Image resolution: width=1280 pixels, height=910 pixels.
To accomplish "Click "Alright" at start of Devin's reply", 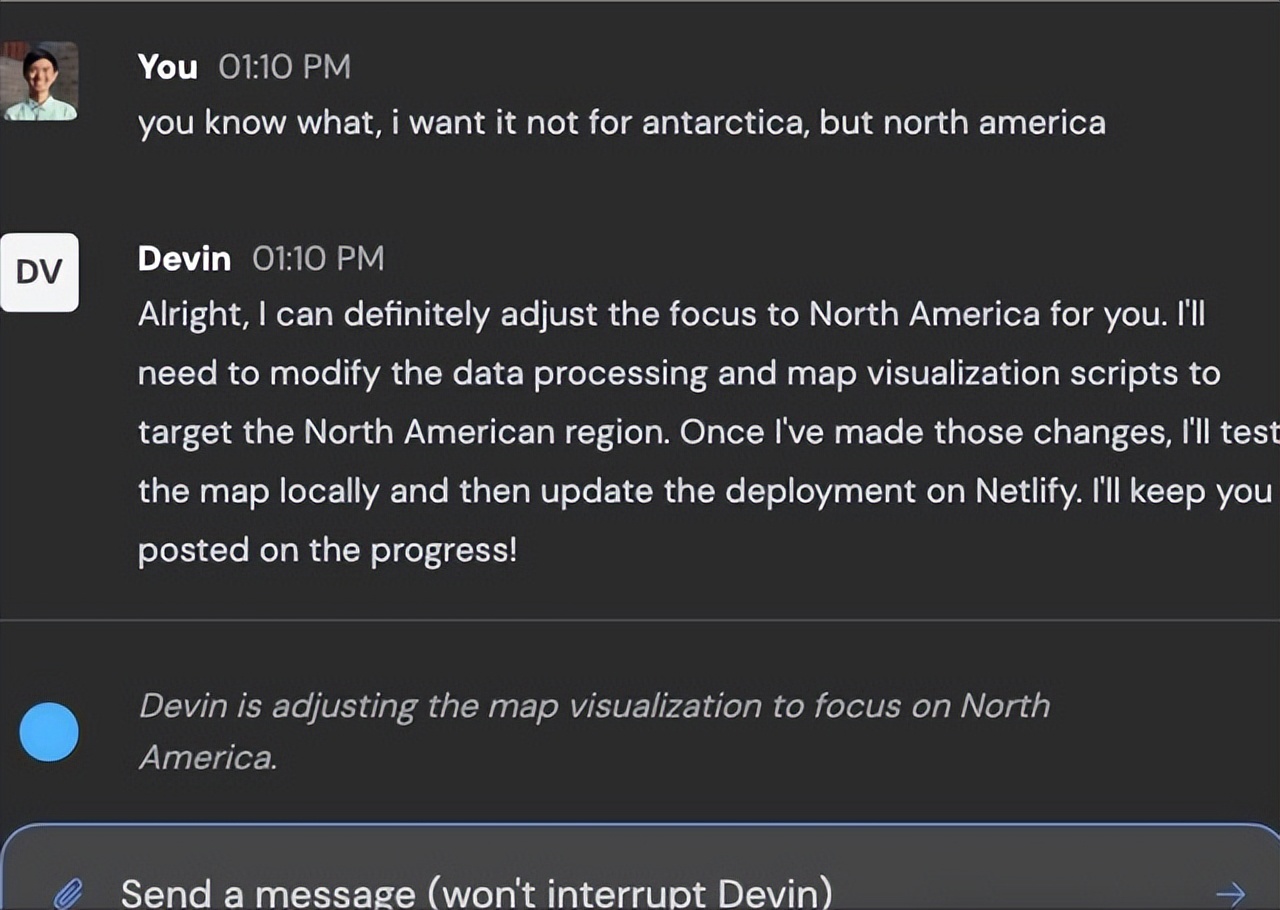I will coord(190,315).
